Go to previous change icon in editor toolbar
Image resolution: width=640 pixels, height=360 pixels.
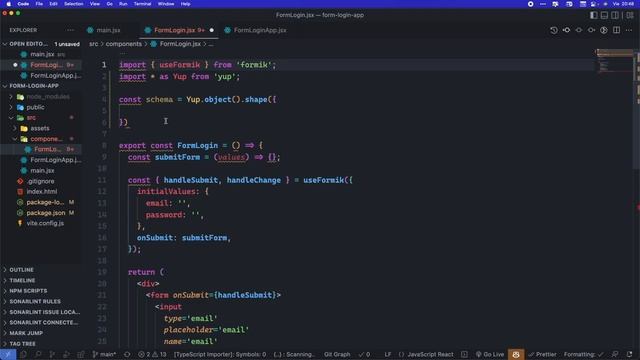pyautogui.click(x=566, y=30)
